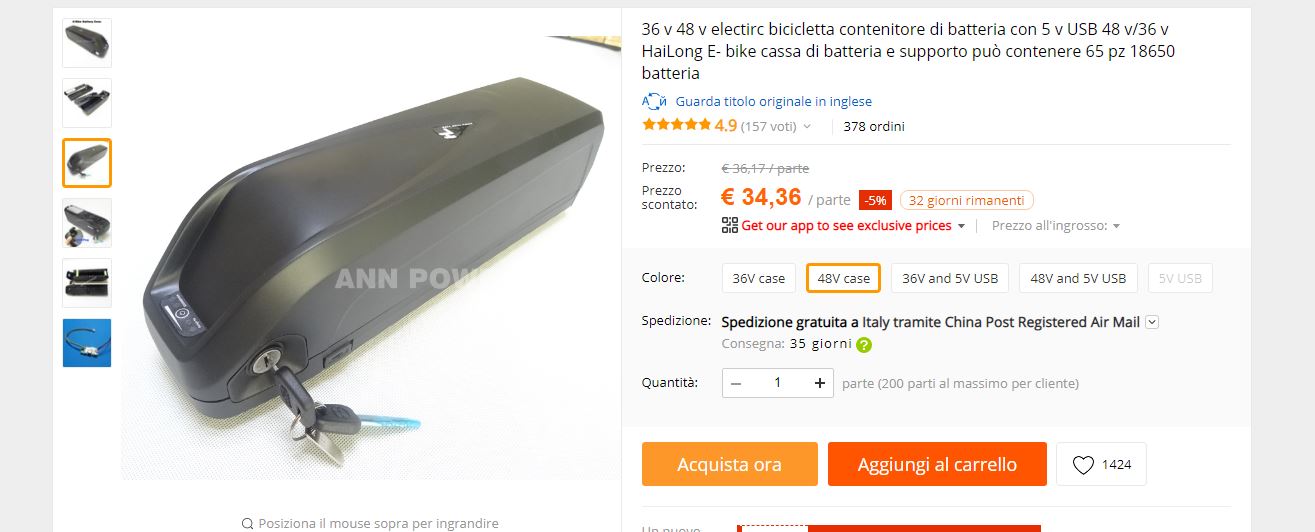The width and height of the screenshot is (1315, 532).
Task: Select the blue cable thumbnail
Action: click(87, 343)
